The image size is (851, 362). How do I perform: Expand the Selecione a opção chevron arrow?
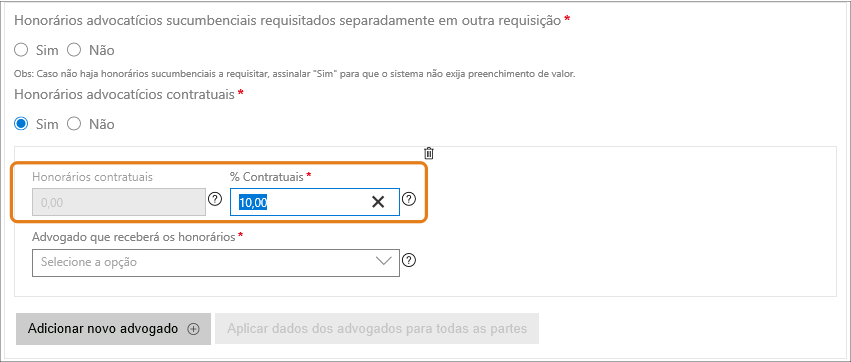tap(383, 262)
